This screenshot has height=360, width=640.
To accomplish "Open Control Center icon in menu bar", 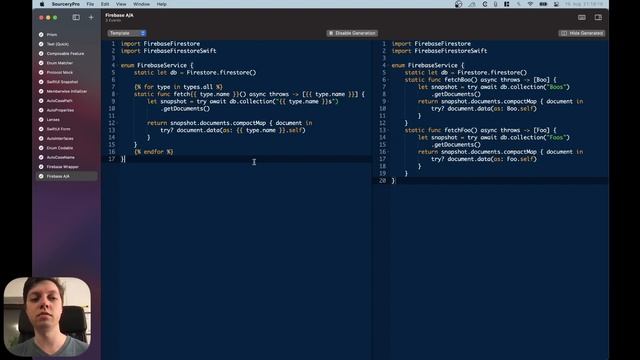I will tap(556, 4).
